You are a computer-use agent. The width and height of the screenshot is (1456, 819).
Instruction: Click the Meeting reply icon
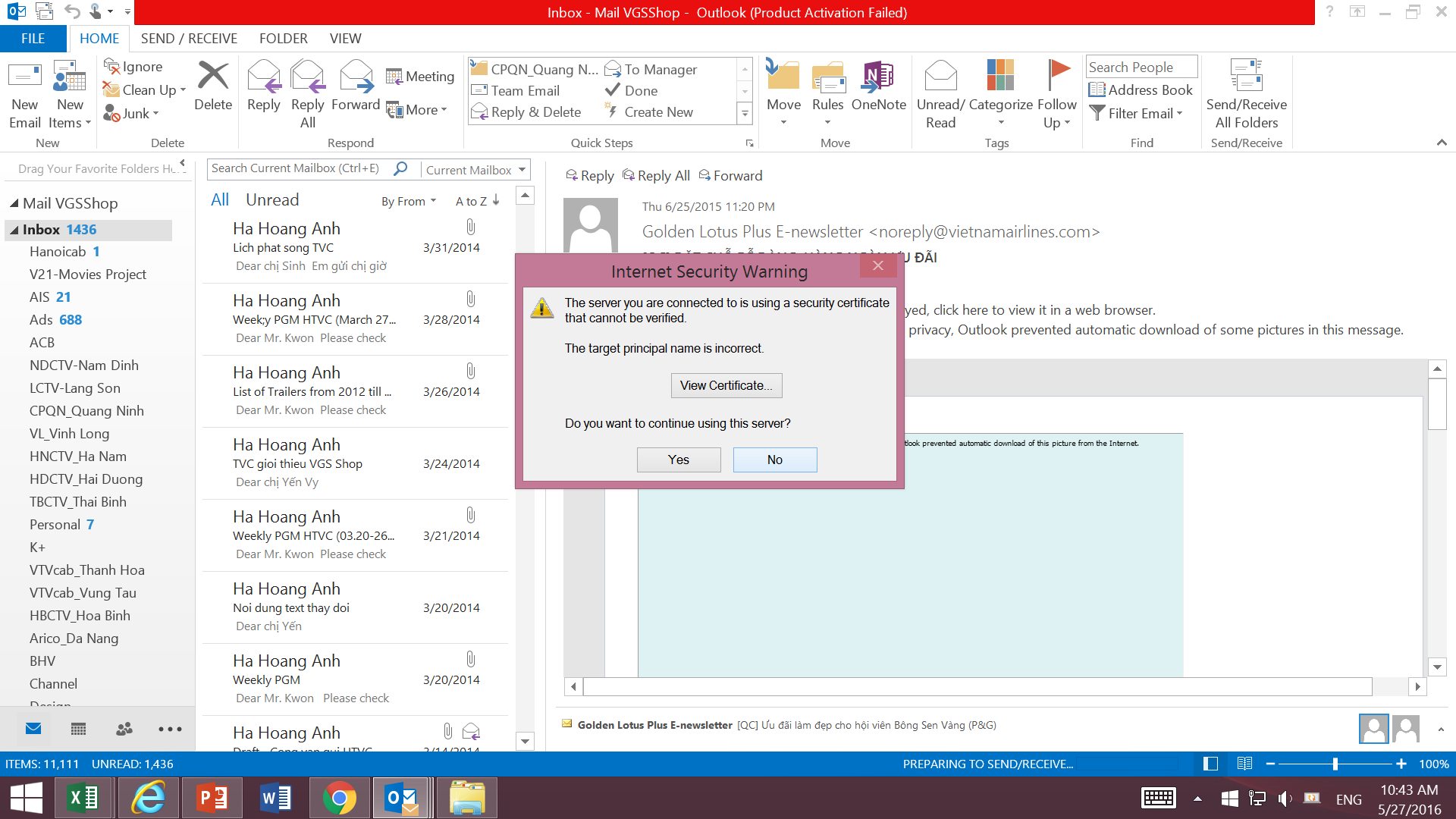[x=420, y=76]
